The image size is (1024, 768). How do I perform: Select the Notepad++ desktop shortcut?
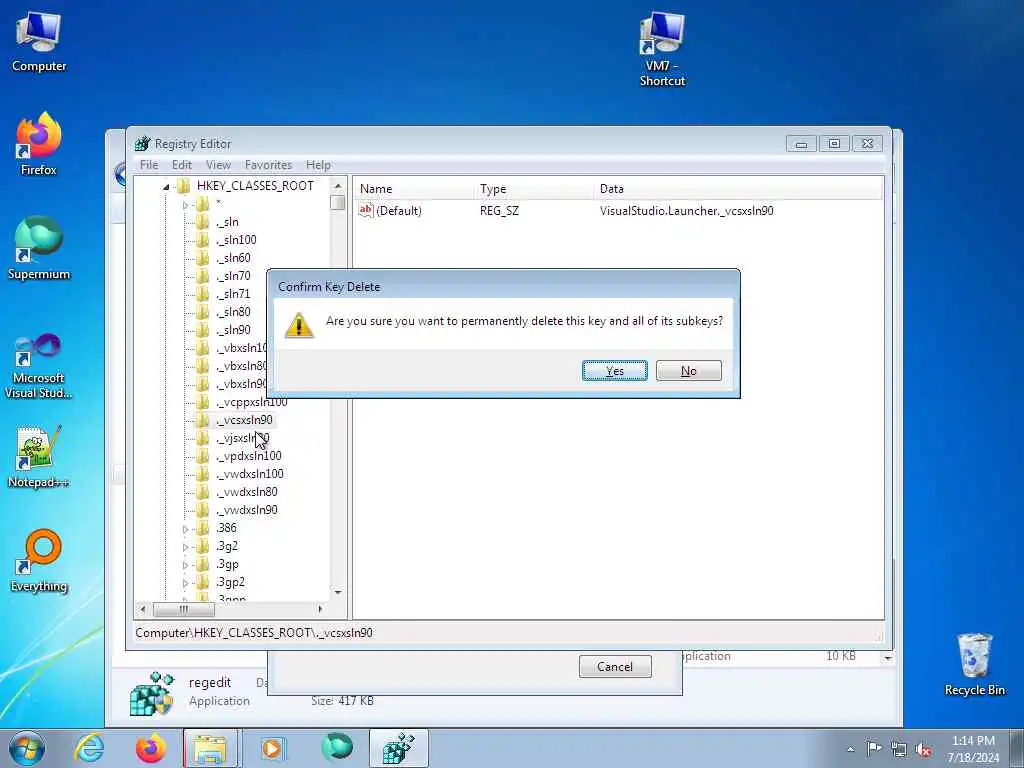[x=39, y=457]
